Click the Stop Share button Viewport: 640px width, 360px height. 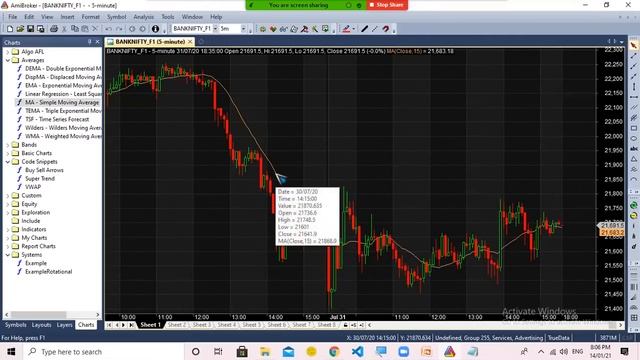click(x=387, y=5)
